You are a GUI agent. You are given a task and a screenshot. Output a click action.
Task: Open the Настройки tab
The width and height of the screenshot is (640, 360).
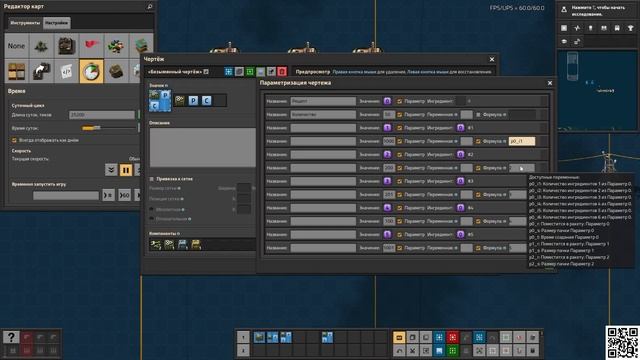57,23
